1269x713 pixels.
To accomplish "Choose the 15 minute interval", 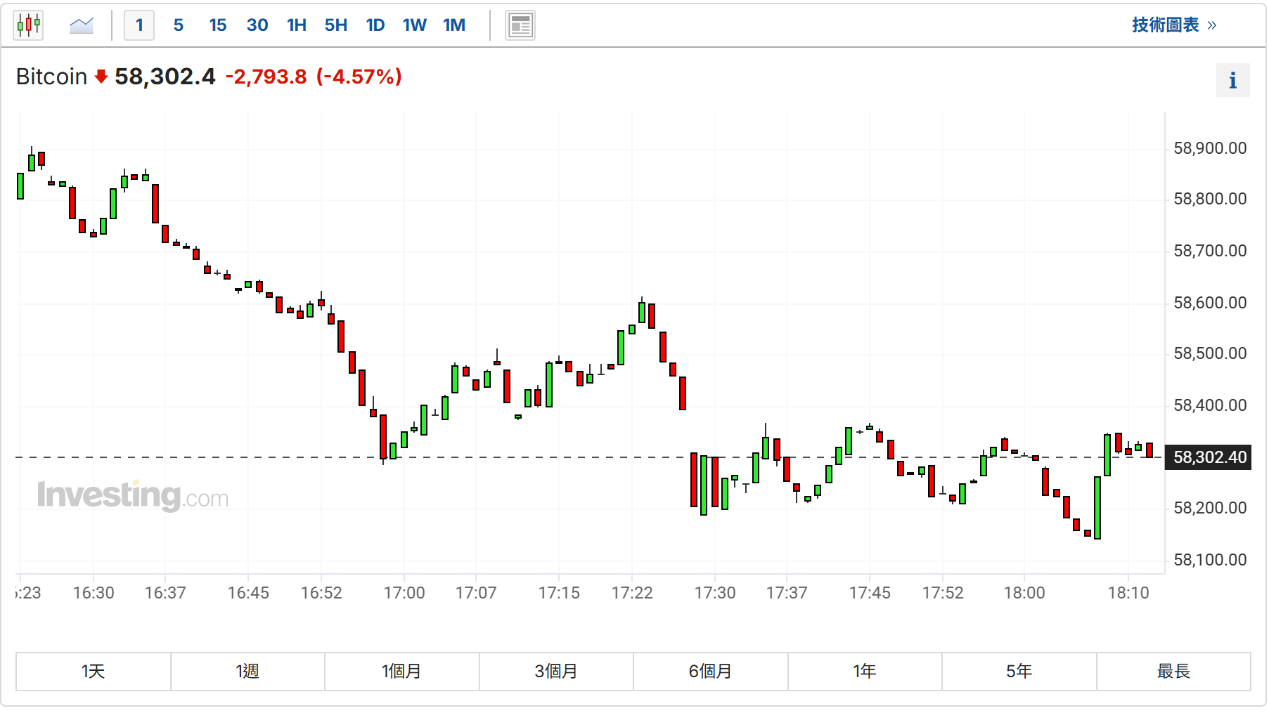I will click(x=217, y=25).
